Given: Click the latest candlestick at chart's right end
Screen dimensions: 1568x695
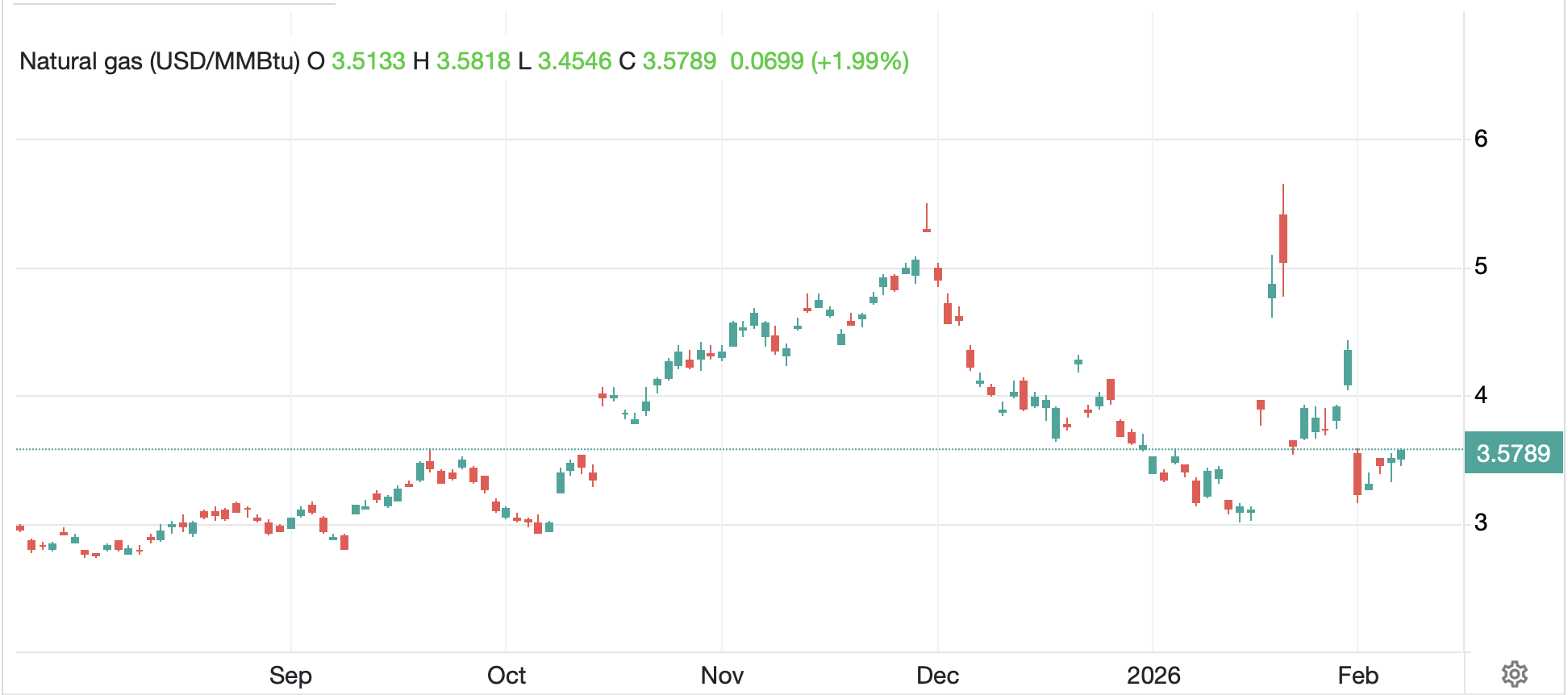Looking at the screenshot, I should point(1401,455).
